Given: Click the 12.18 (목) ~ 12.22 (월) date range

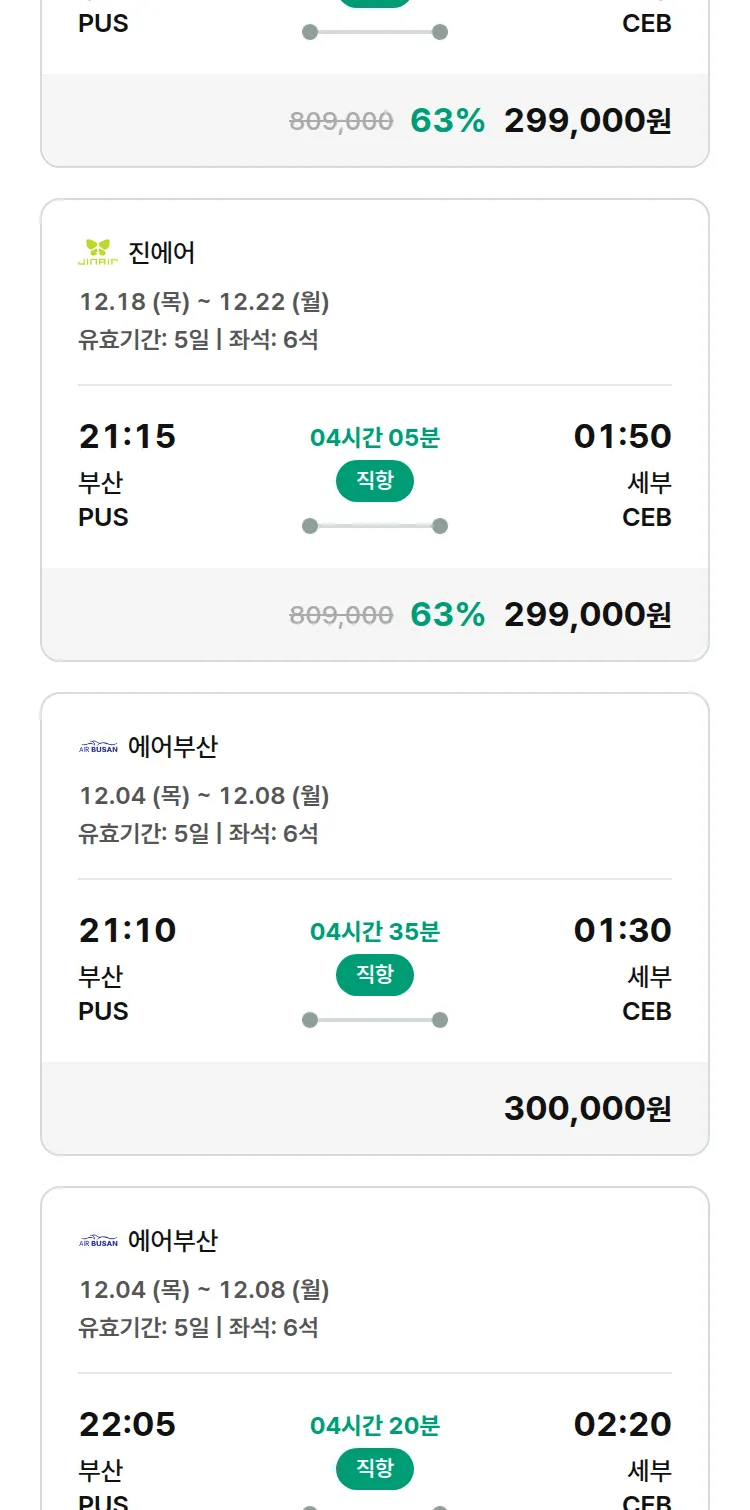Looking at the screenshot, I should pyautogui.click(x=204, y=301).
